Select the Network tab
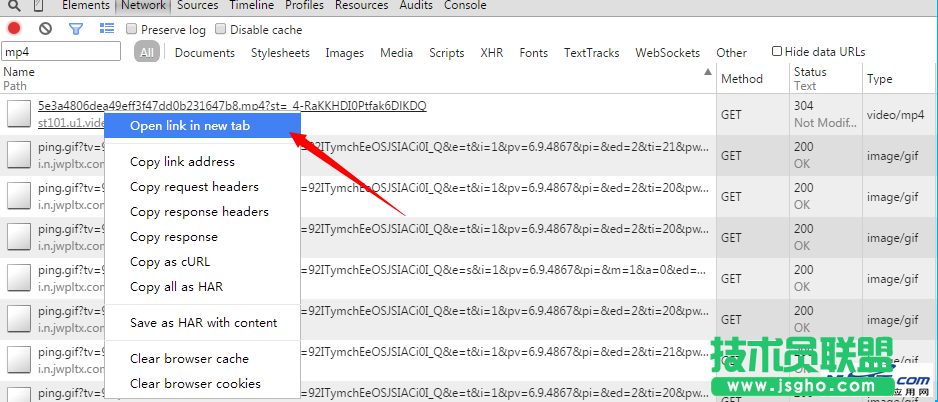This screenshot has width=938, height=402. tap(144, 5)
